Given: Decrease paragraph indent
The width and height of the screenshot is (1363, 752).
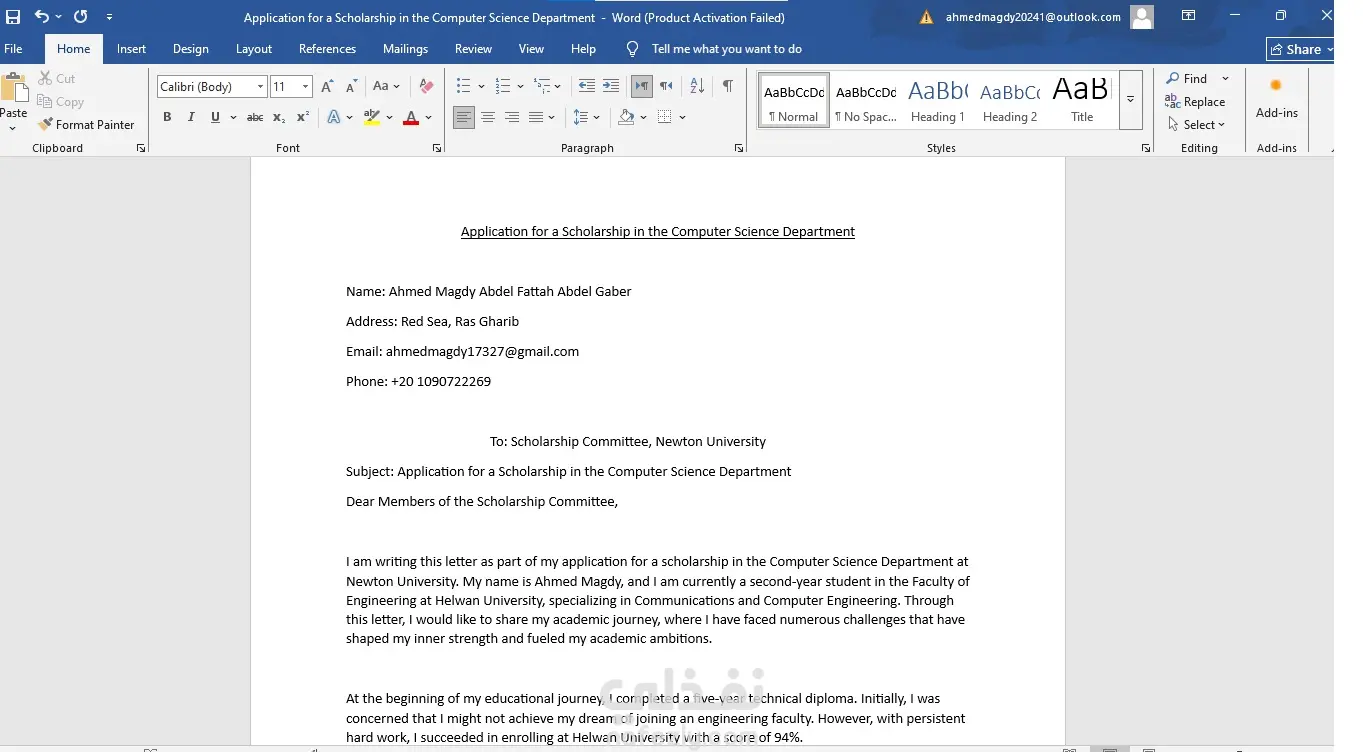Looking at the screenshot, I should (x=587, y=87).
